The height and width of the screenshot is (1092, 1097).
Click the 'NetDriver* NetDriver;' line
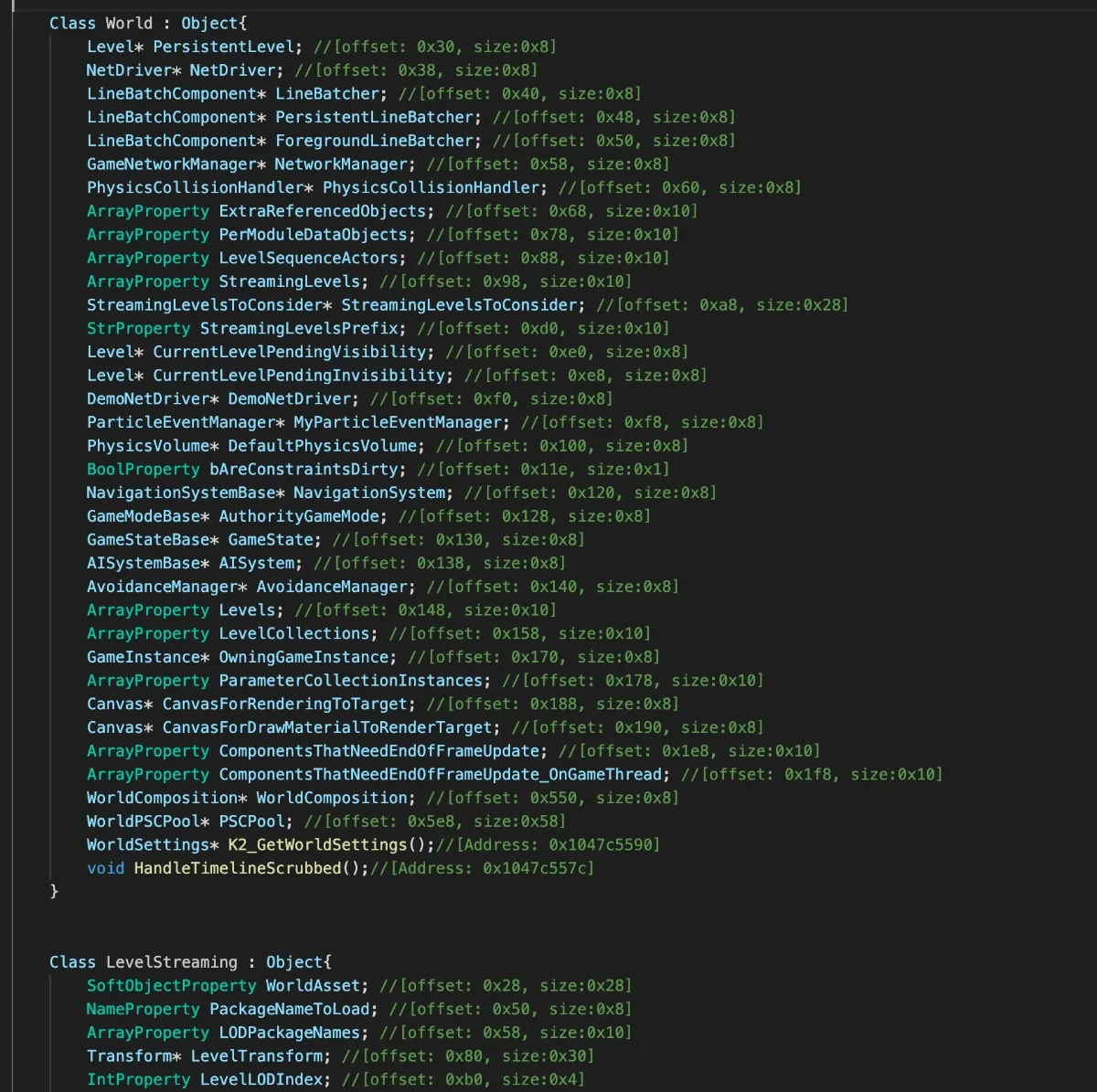185,70
